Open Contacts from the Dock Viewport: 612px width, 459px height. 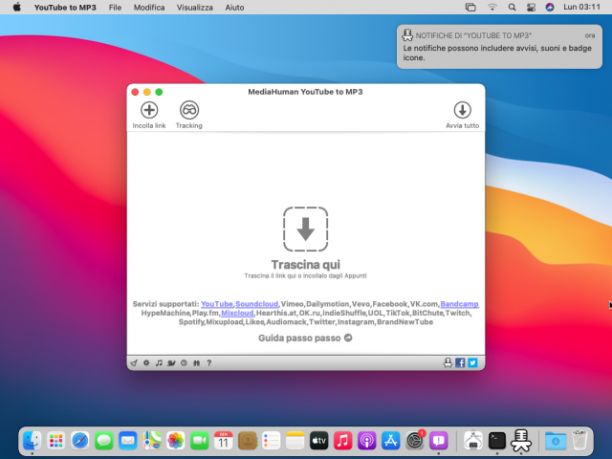[x=247, y=441]
